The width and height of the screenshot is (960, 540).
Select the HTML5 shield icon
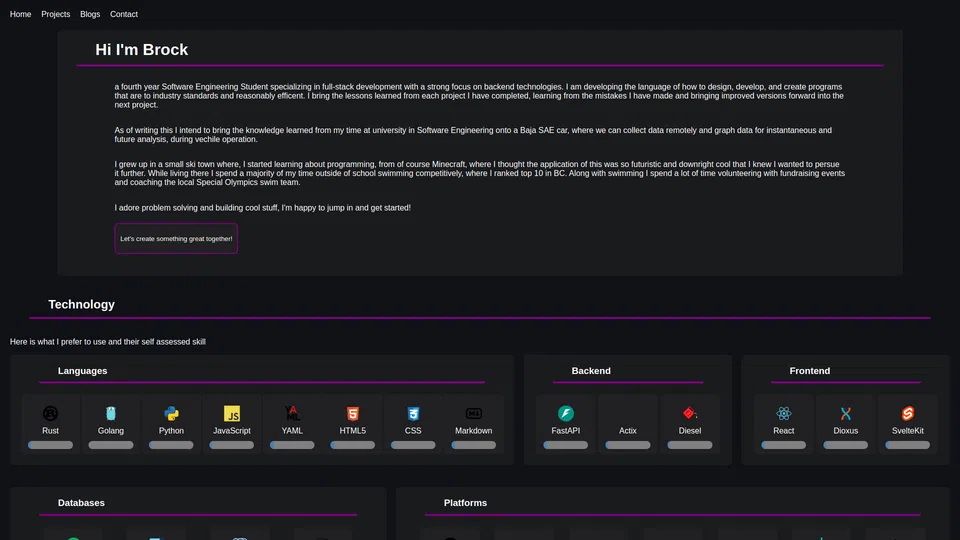coord(353,414)
